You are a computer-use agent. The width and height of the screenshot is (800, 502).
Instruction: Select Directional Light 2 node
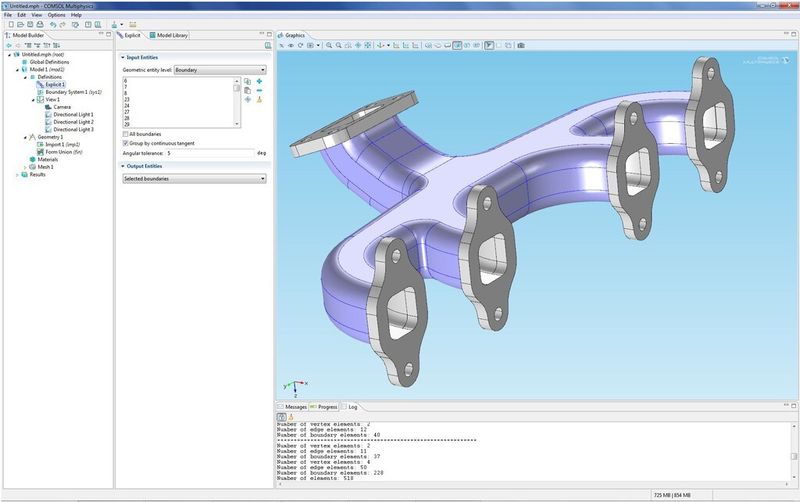point(73,122)
